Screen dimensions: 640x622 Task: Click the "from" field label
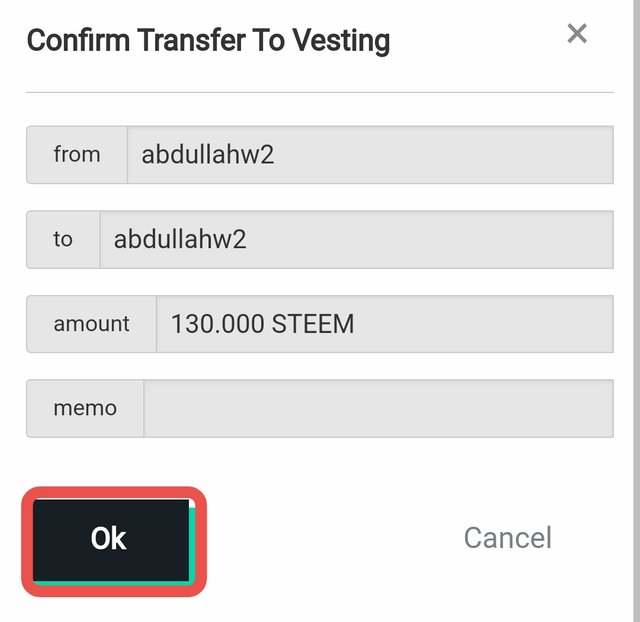point(77,155)
